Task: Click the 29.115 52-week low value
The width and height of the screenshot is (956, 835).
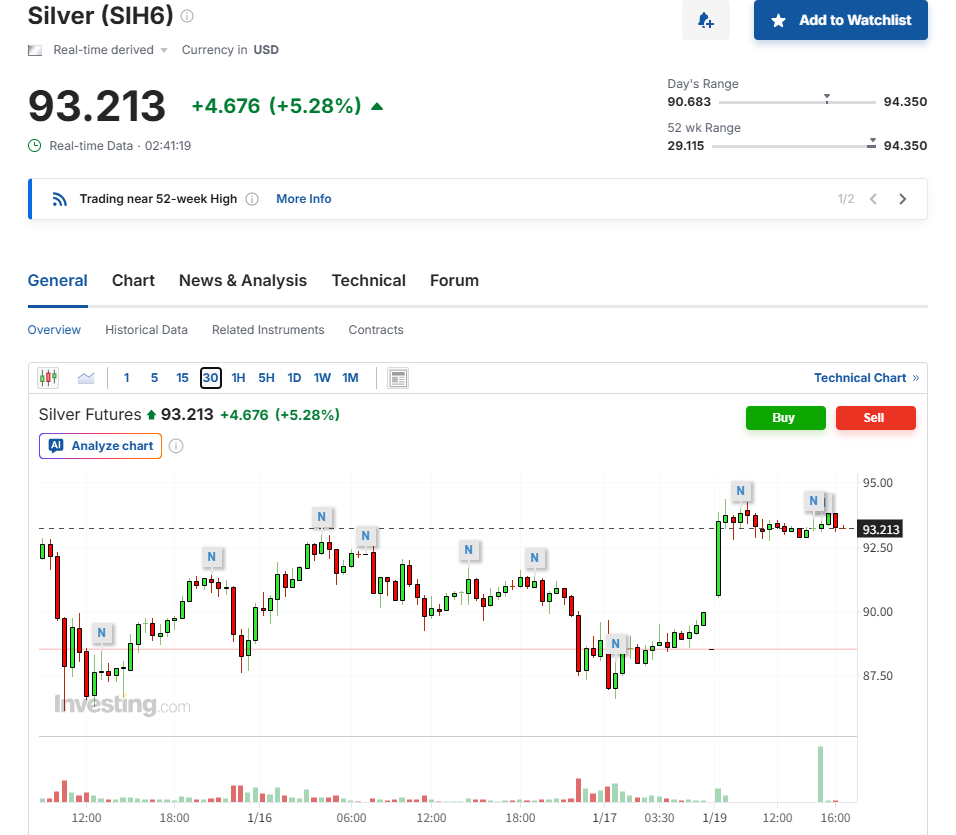Action: click(686, 146)
